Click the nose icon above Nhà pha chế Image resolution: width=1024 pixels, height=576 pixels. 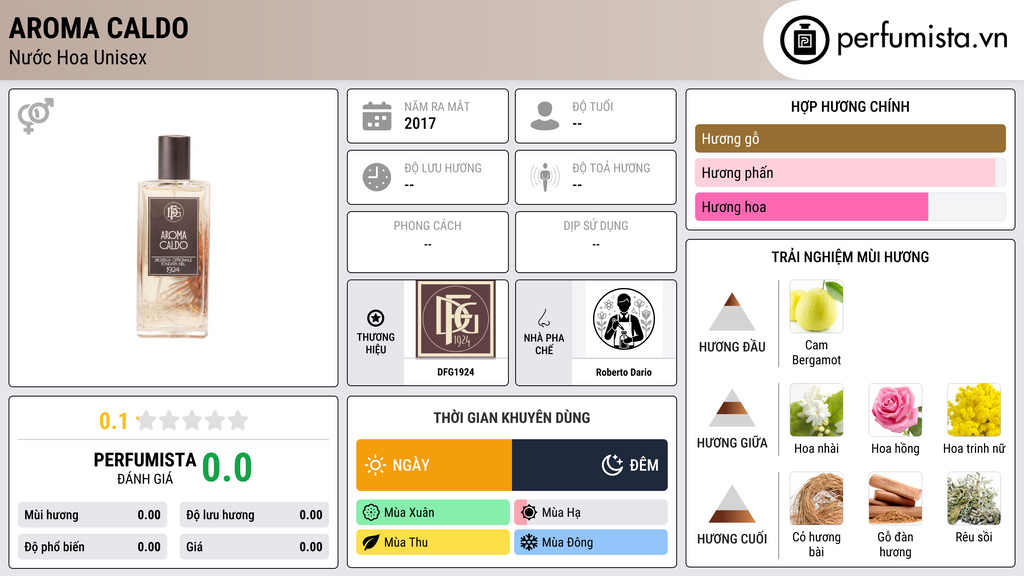543,318
